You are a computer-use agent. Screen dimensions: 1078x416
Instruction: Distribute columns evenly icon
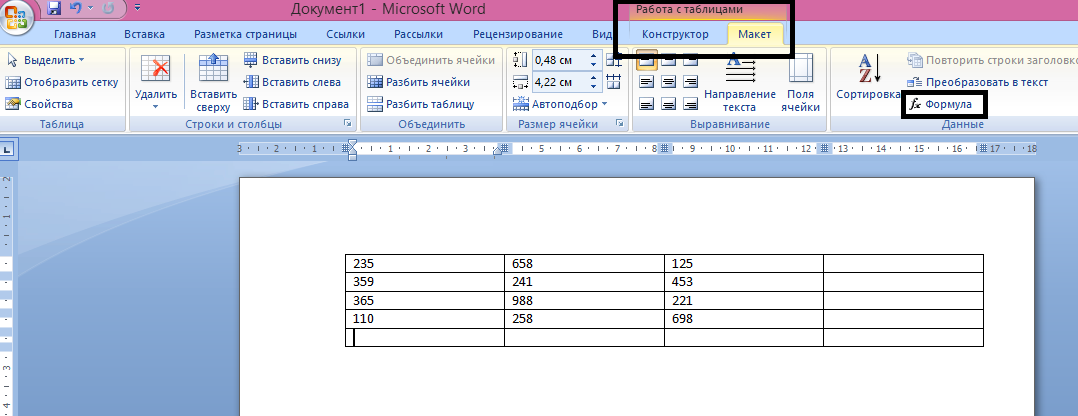(x=614, y=82)
